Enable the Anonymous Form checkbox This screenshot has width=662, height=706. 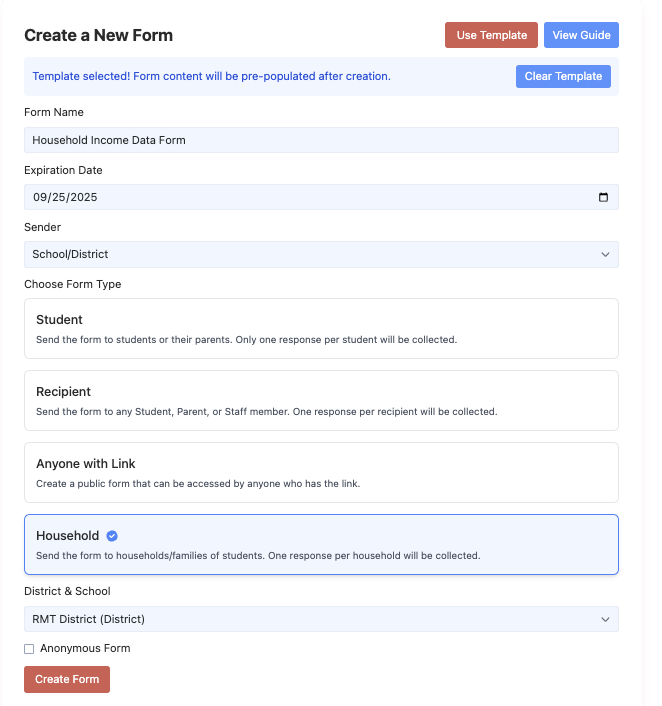29,649
